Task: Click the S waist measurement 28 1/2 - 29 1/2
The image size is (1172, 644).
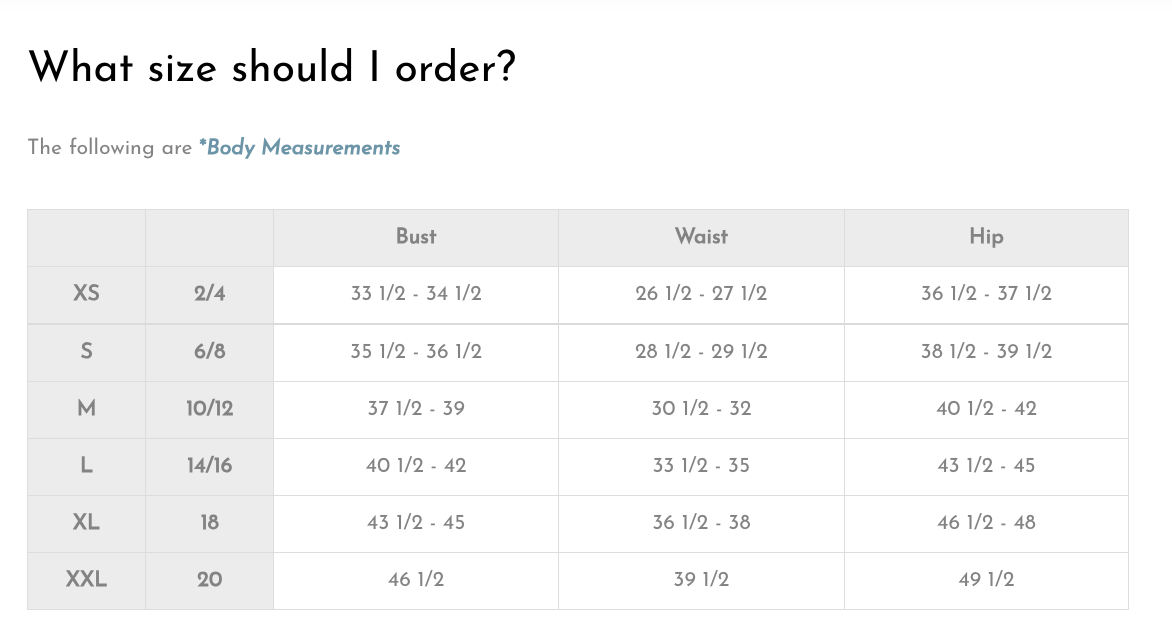Action: click(x=701, y=351)
